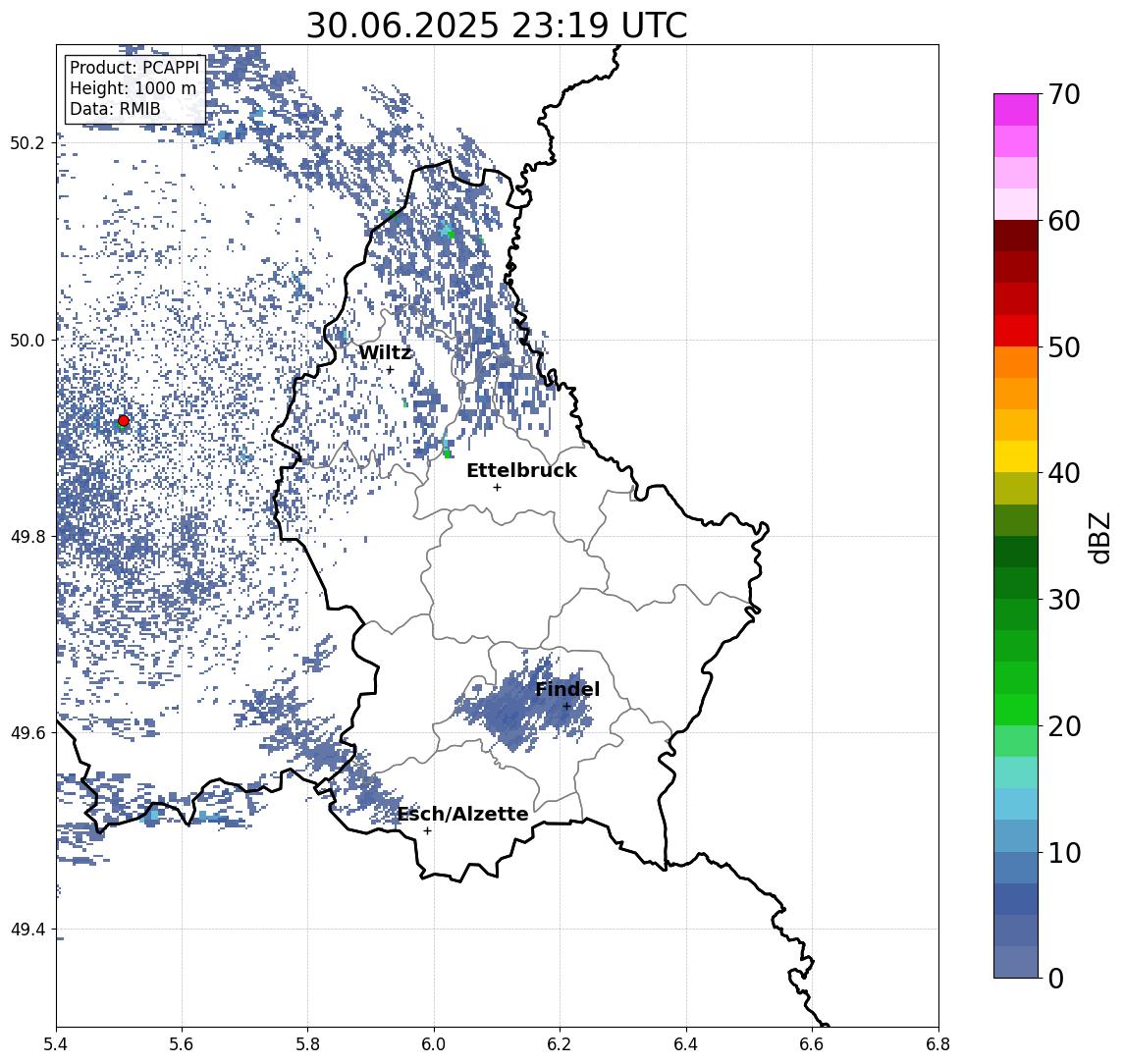
Task: Click the "Findel" city label
Action: pyautogui.click(x=567, y=689)
